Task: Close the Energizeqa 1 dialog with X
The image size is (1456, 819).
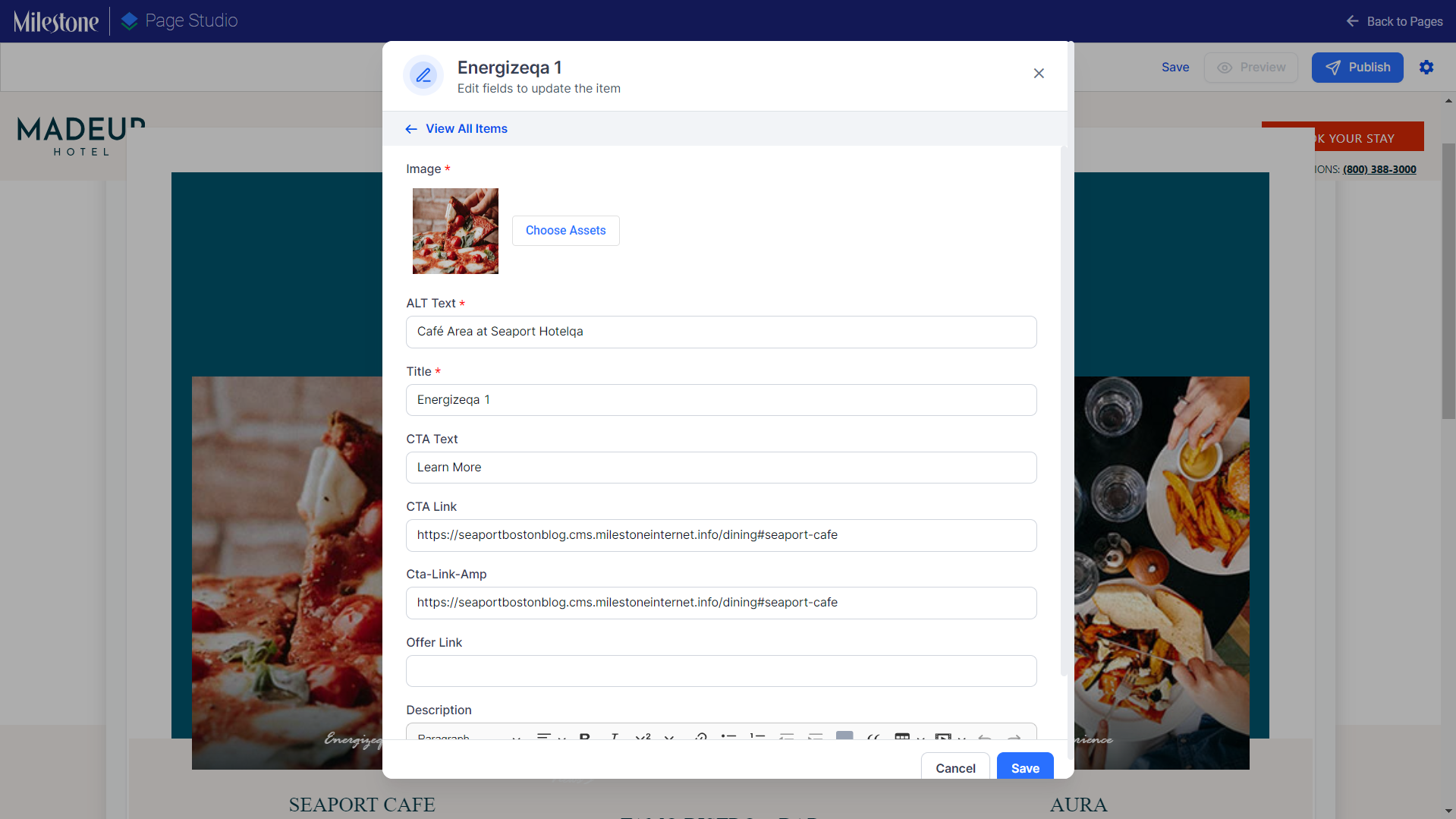Action: [x=1039, y=73]
